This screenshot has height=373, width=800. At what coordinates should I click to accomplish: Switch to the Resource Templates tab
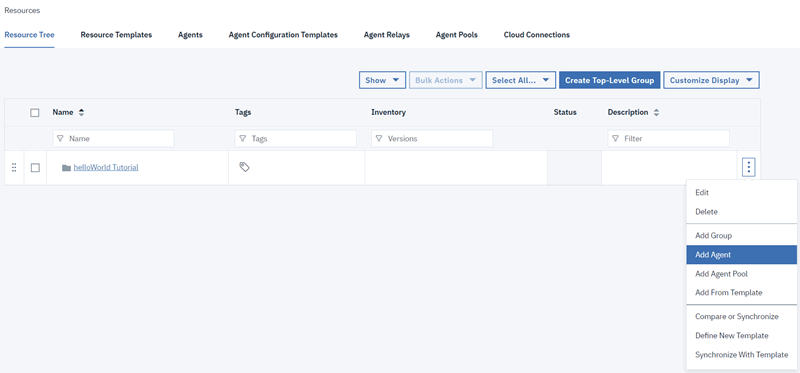click(116, 35)
